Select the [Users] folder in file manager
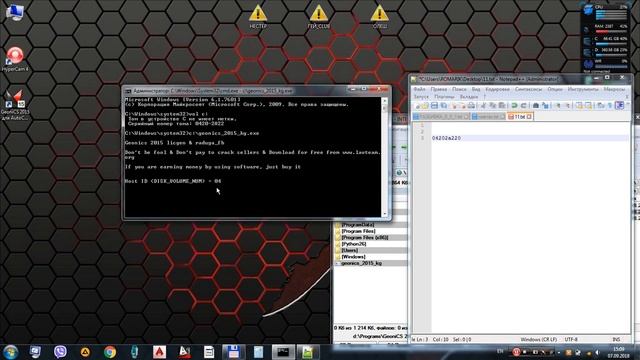Screen dimensions: 640x360 350,250
